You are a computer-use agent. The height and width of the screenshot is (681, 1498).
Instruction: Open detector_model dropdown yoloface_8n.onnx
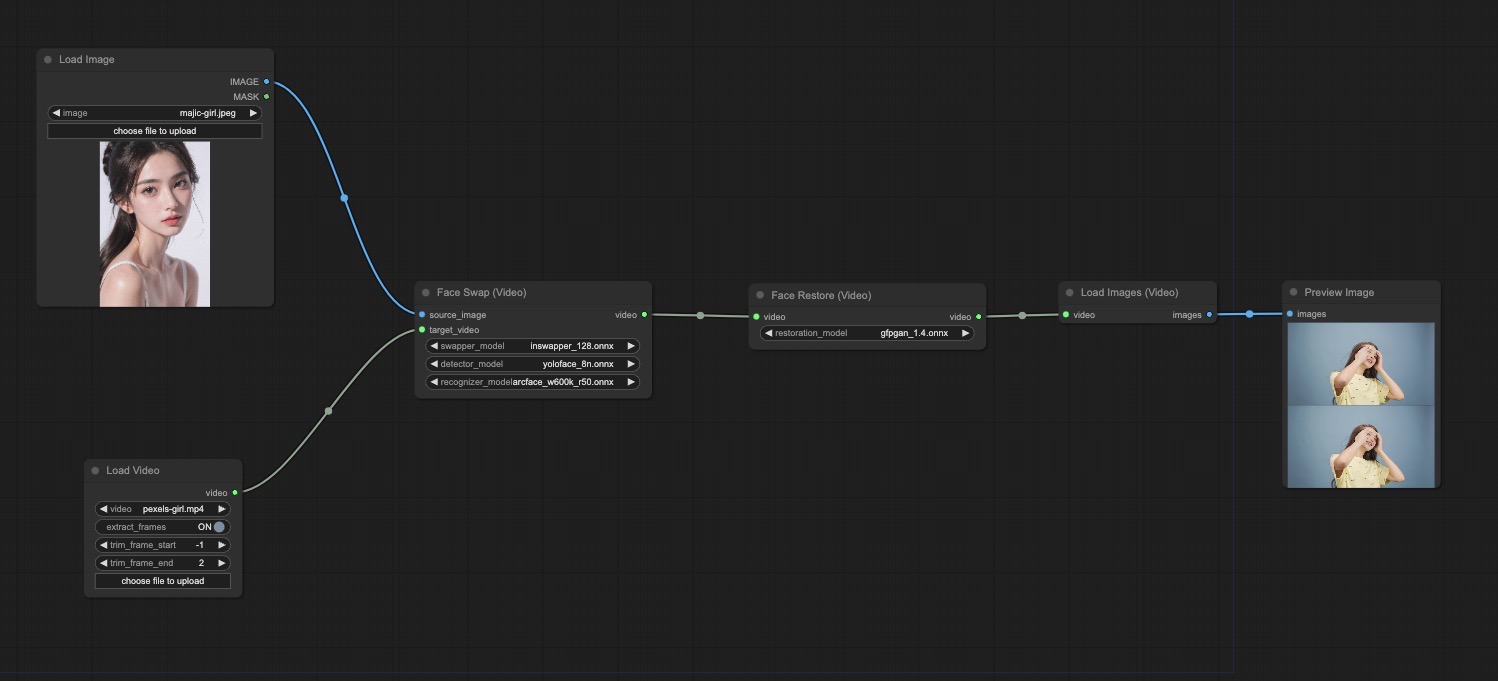533,364
